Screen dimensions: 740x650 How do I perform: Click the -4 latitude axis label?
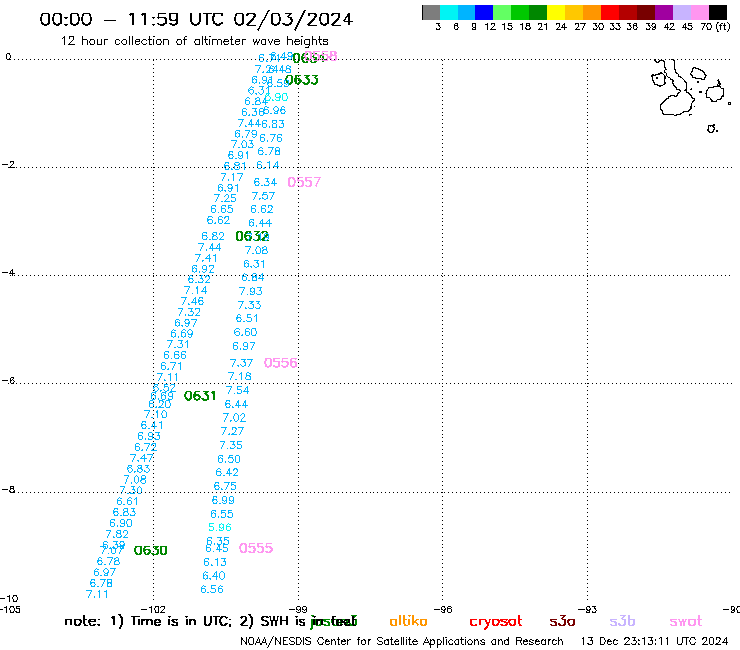click(8, 272)
